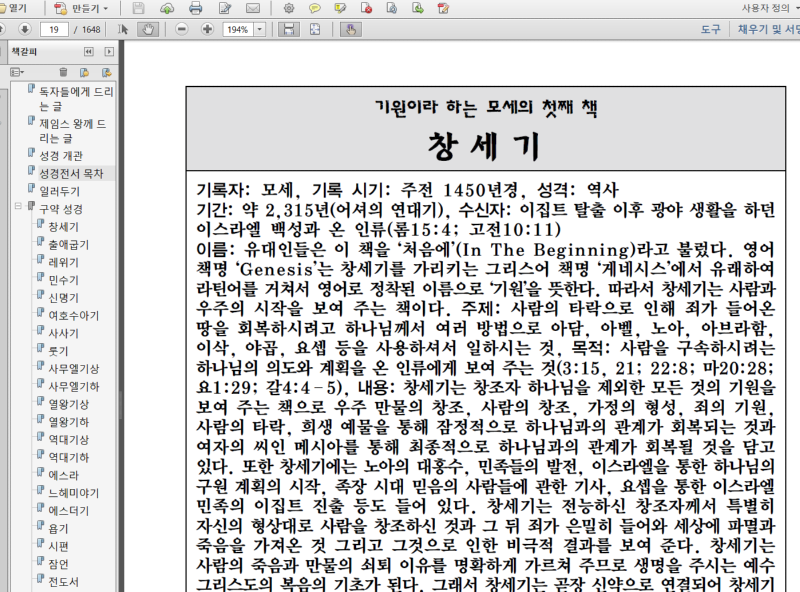The width and height of the screenshot is (800, 592).
Task: Open the 채우기 및 서명 pane
Action: pos(768,30)
